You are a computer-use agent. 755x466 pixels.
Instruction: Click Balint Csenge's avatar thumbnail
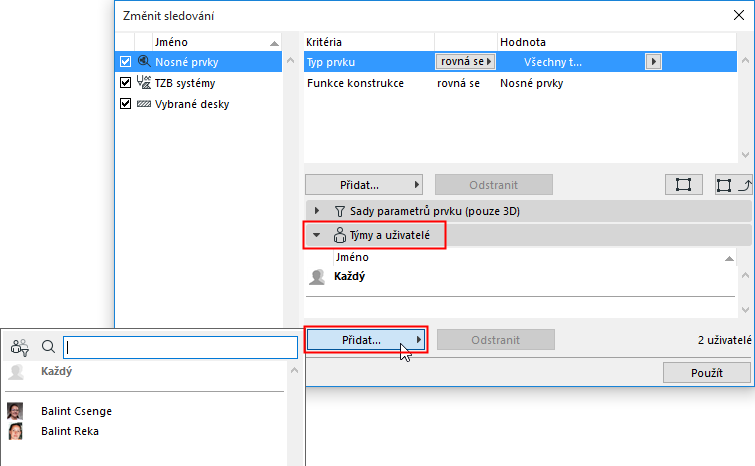tap(15, 411)
